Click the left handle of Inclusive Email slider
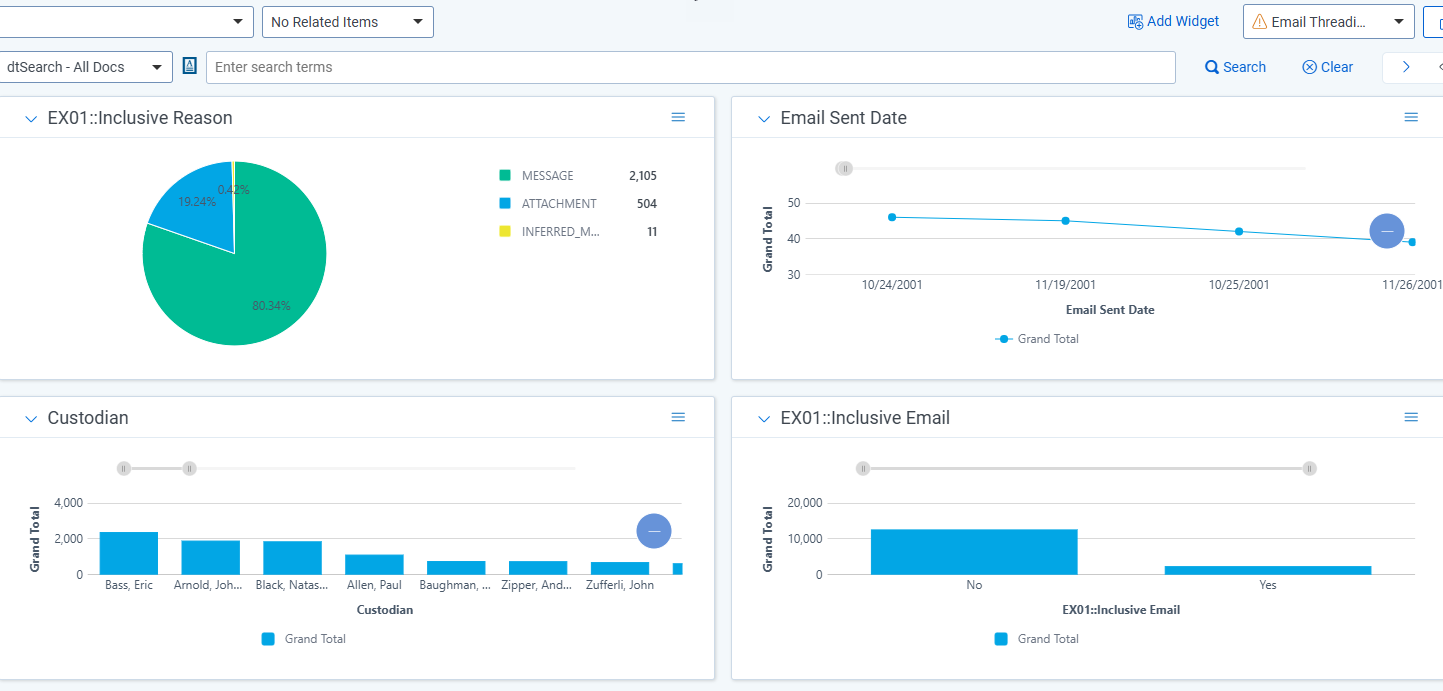Image resolution: width=1443 pixels, height=691 pixels. 863,468
